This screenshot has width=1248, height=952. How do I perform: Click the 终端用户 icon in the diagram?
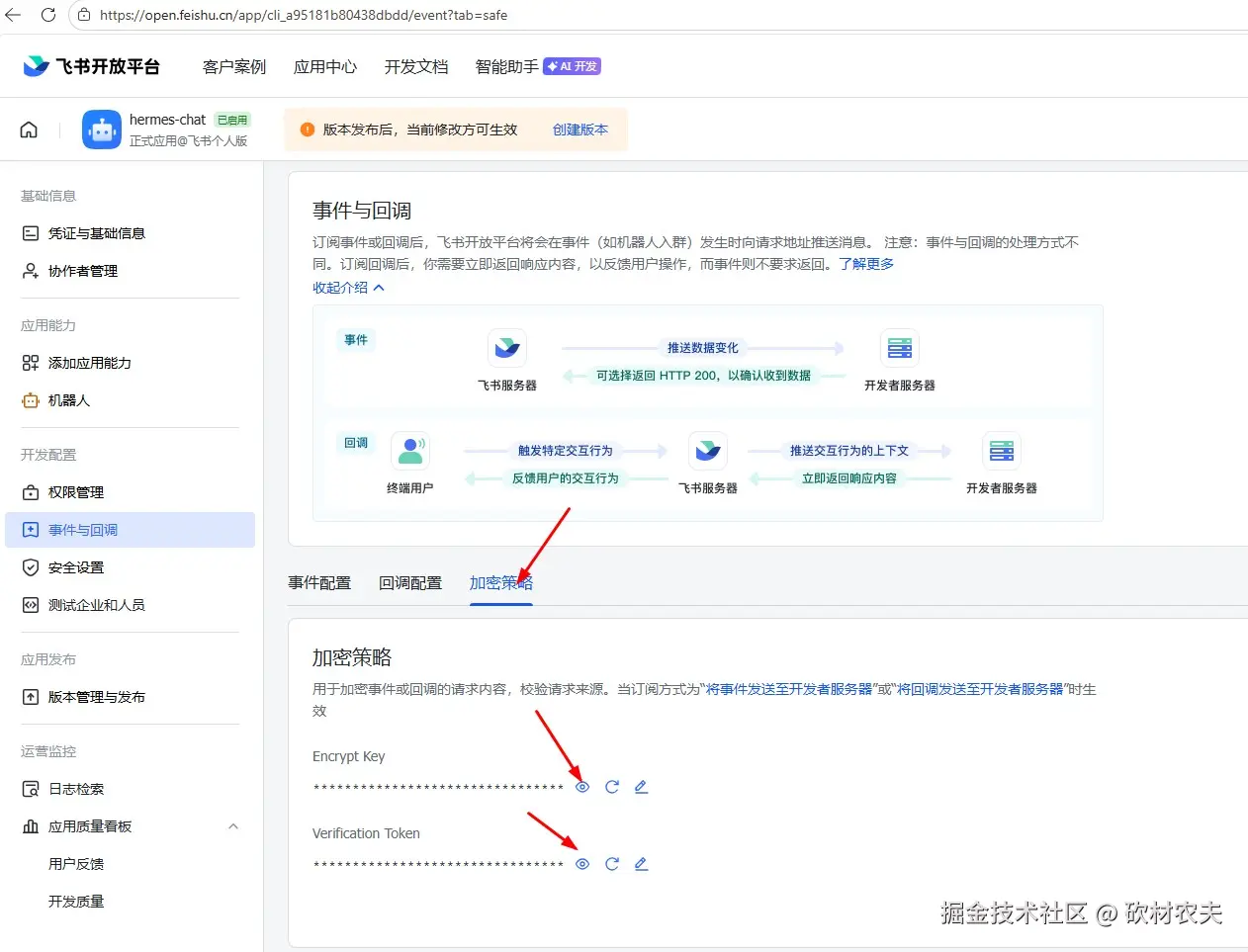pos(409,451)
